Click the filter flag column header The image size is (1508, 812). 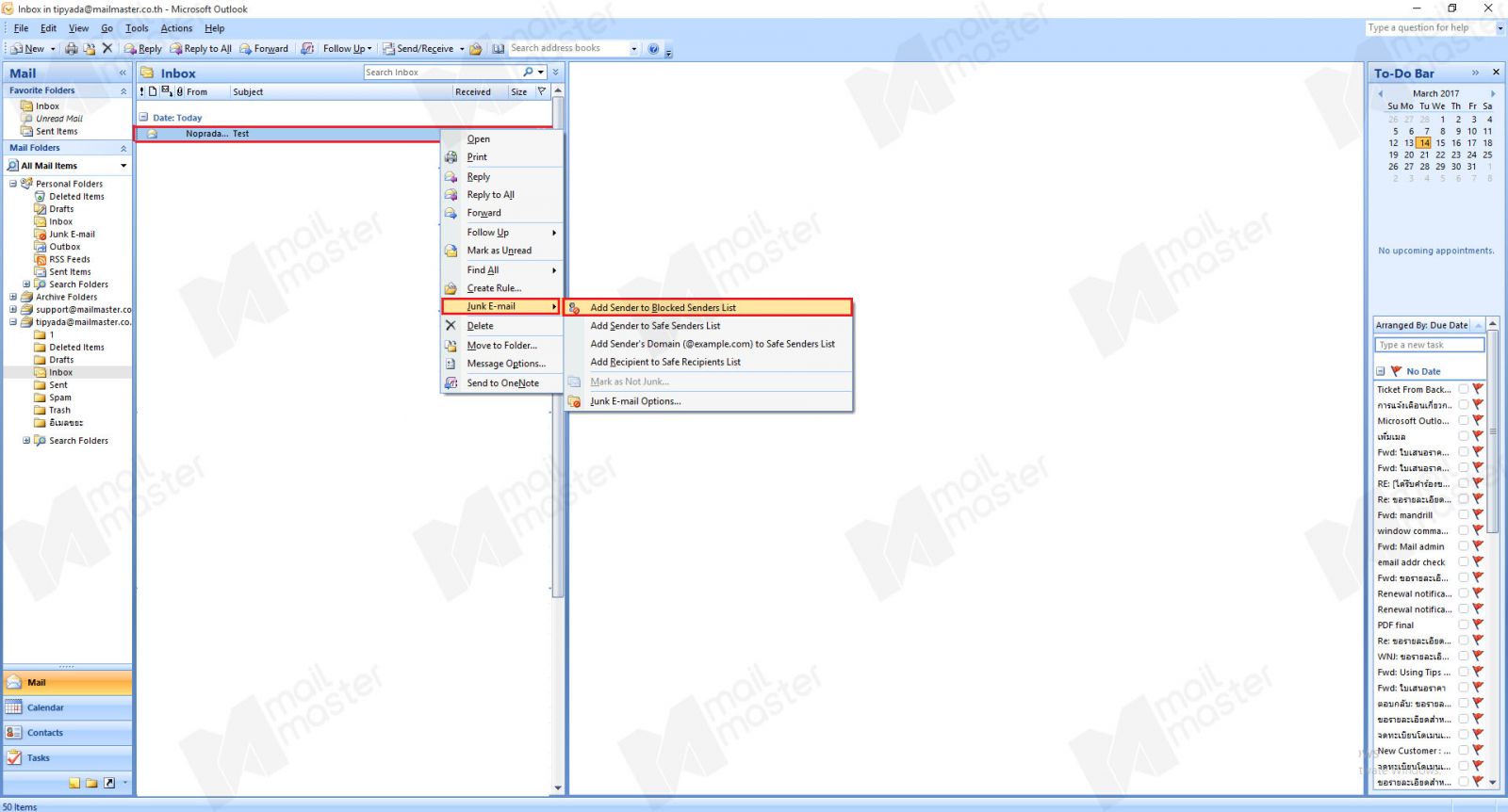click(541, 91)
